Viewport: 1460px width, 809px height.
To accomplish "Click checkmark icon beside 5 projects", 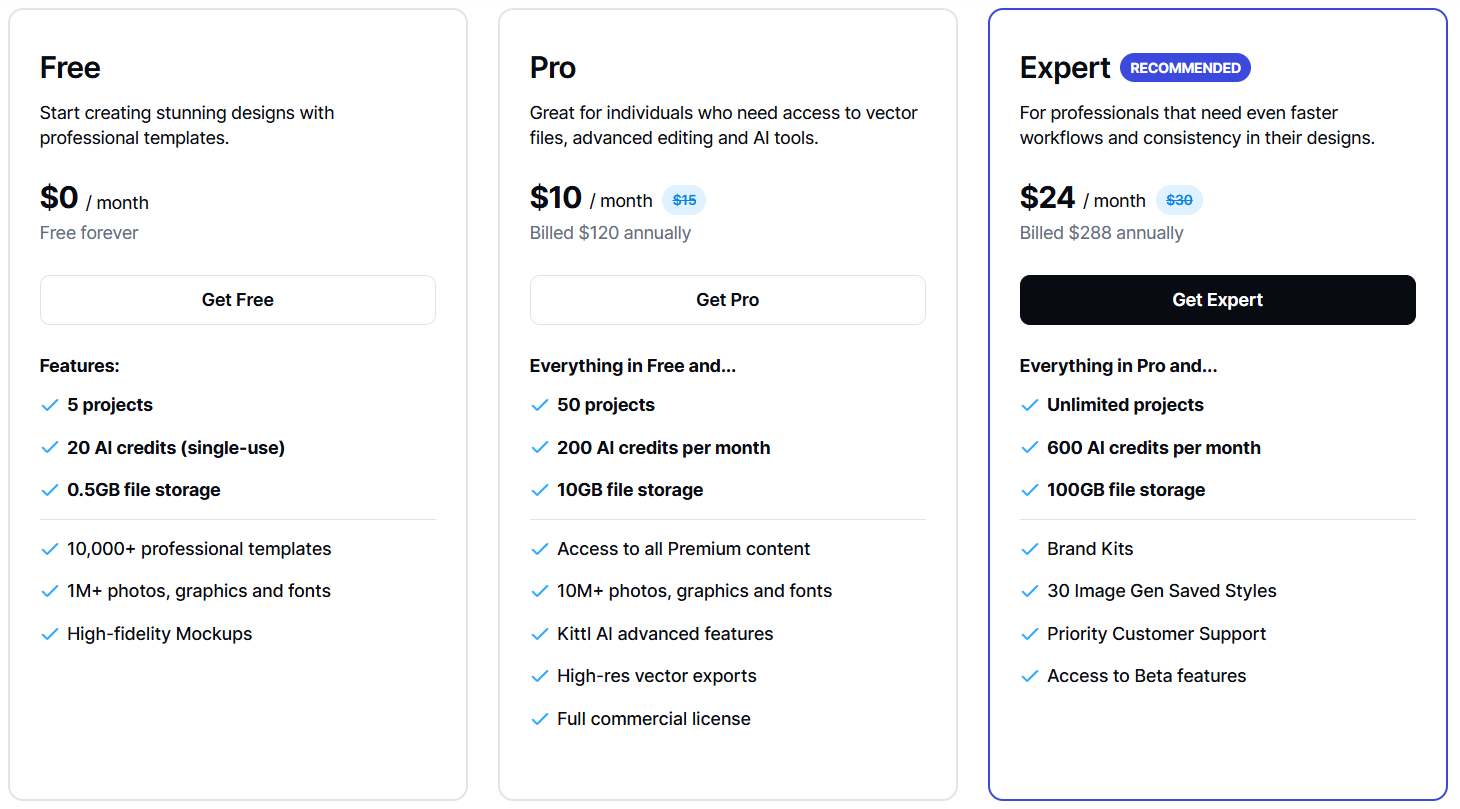I will pyautogui.click(x=49, y=405).
